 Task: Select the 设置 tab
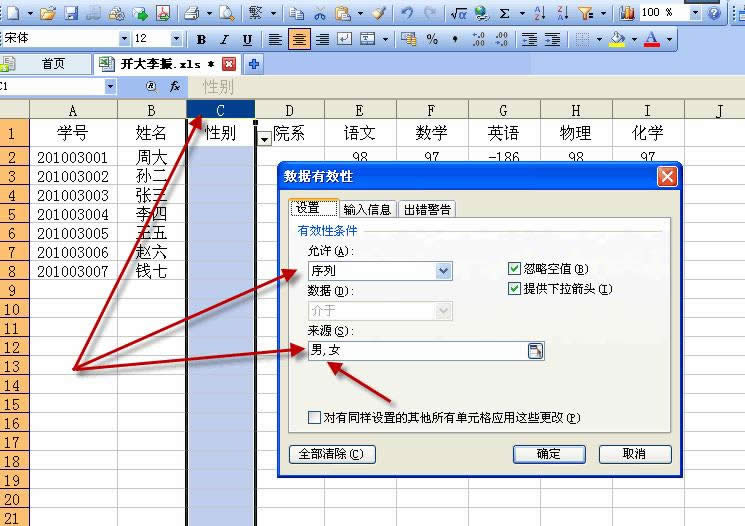coord(313,208)
